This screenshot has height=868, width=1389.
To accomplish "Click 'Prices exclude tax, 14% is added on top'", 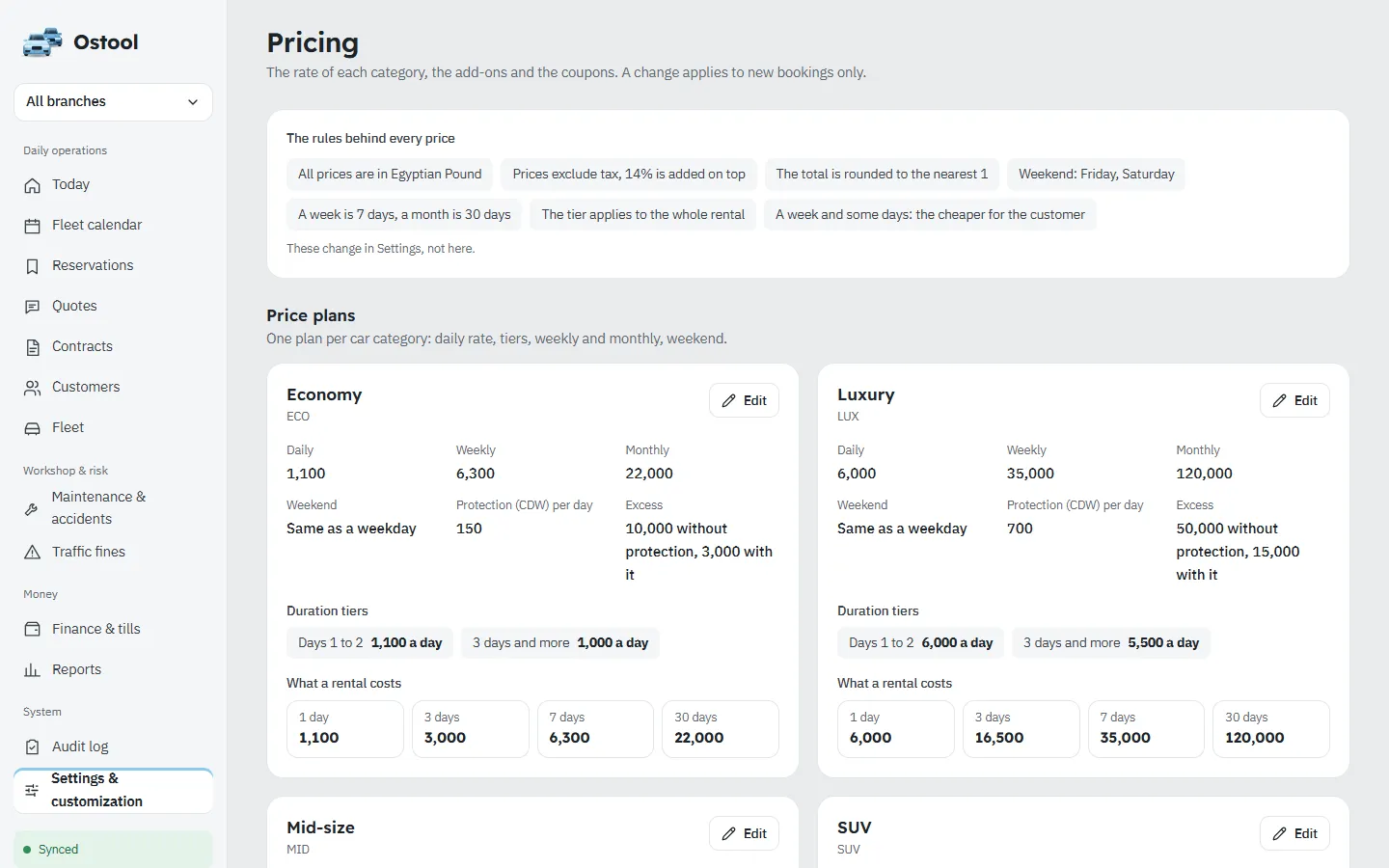I will (629, 175).
